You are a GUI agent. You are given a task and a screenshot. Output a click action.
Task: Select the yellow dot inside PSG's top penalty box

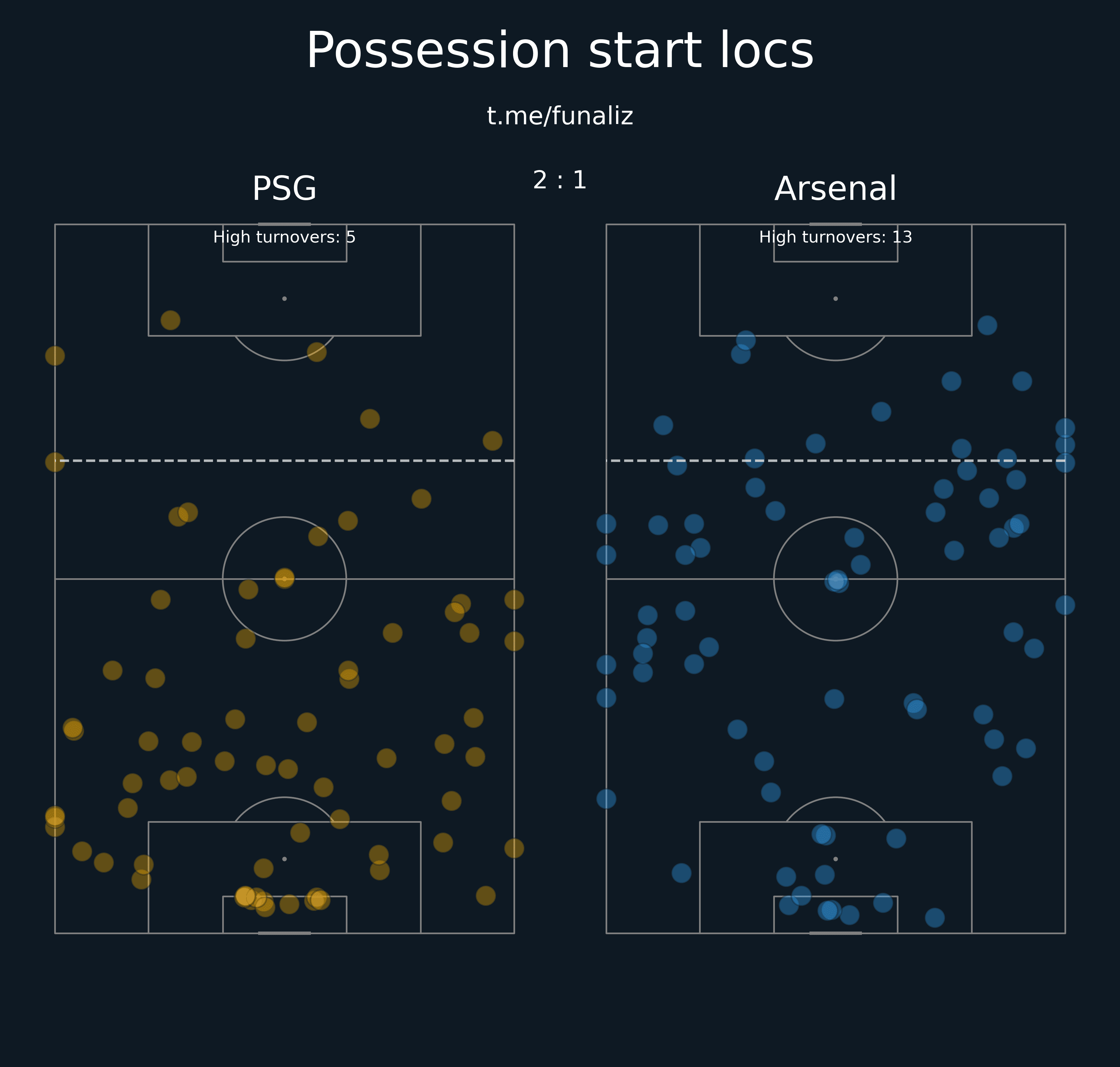(171, 320)
